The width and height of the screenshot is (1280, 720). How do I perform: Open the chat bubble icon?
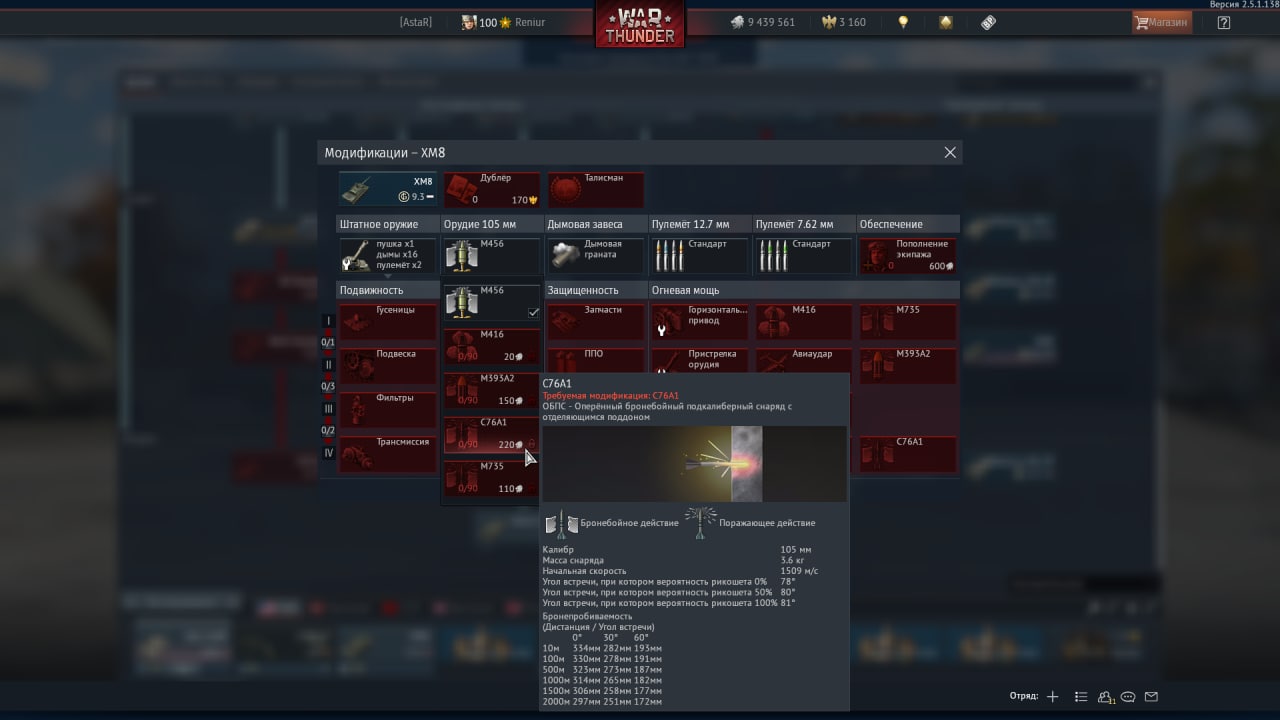[1128, 696]
